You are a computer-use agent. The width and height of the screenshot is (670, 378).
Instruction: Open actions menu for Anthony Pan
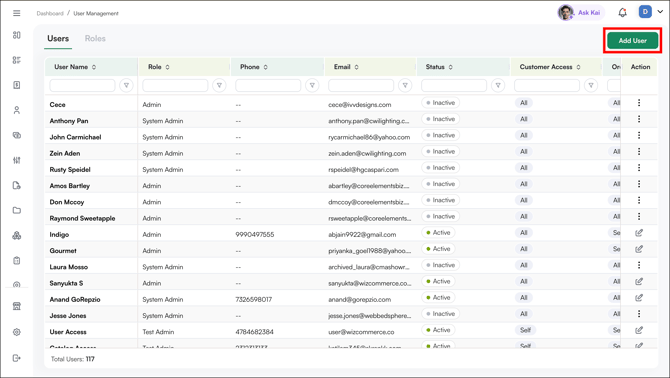639,119
